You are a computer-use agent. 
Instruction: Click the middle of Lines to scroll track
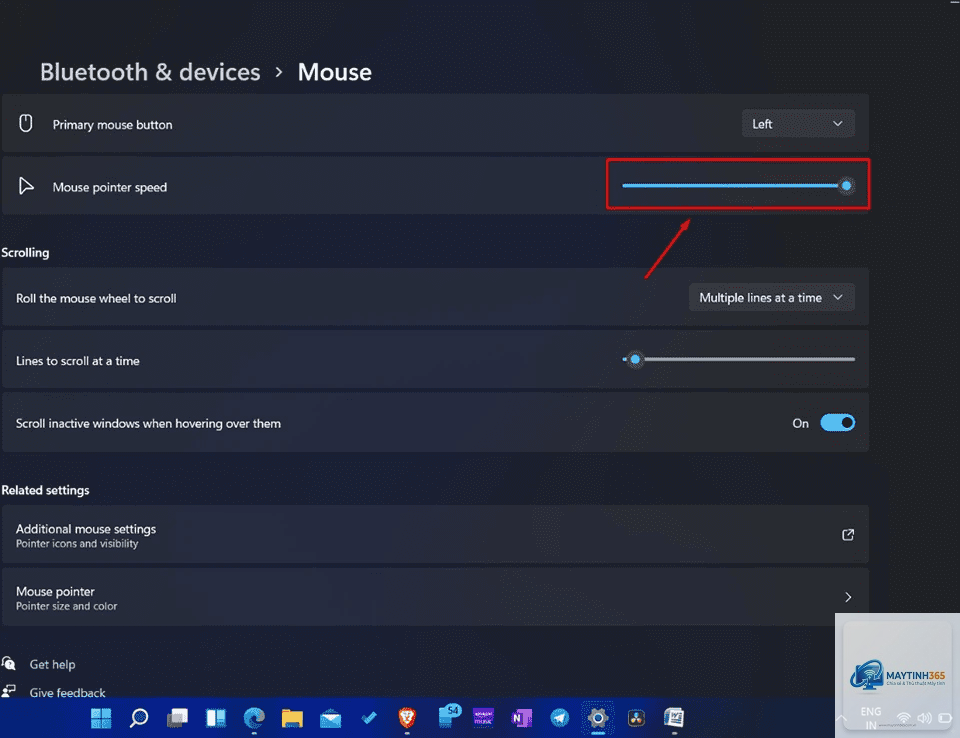[x=739, y=360]
